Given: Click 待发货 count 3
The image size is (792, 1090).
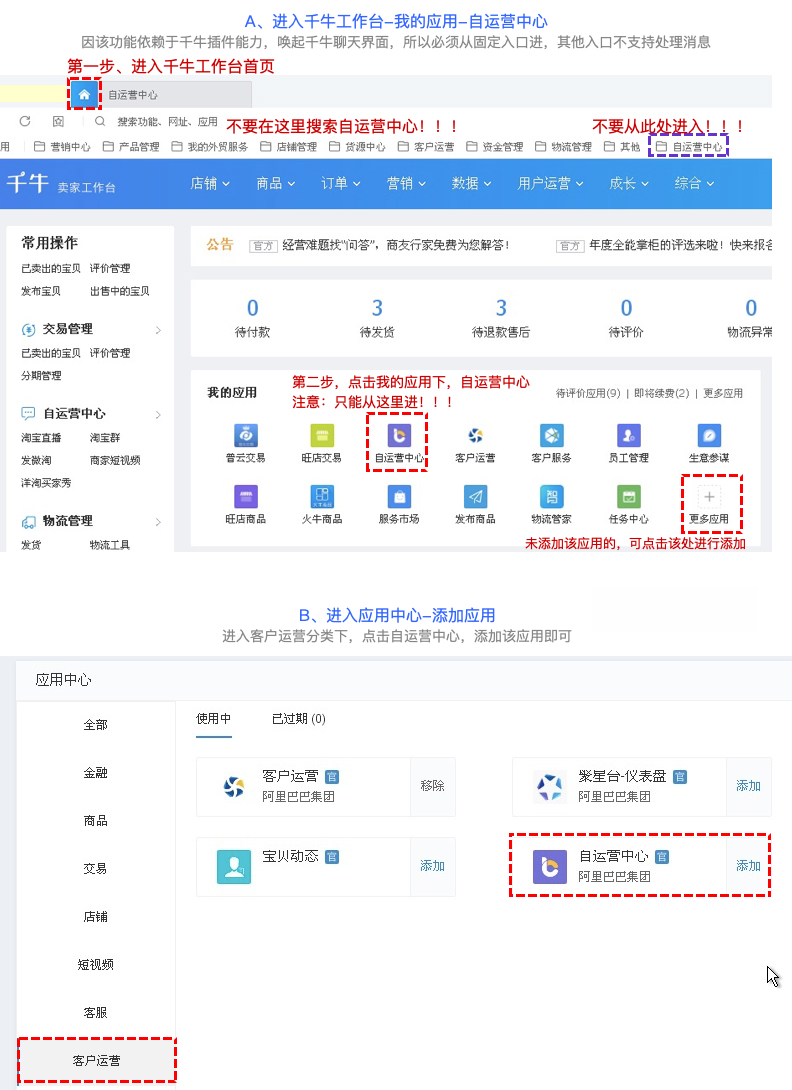Looking at the screenshot, I should point(377,308).
